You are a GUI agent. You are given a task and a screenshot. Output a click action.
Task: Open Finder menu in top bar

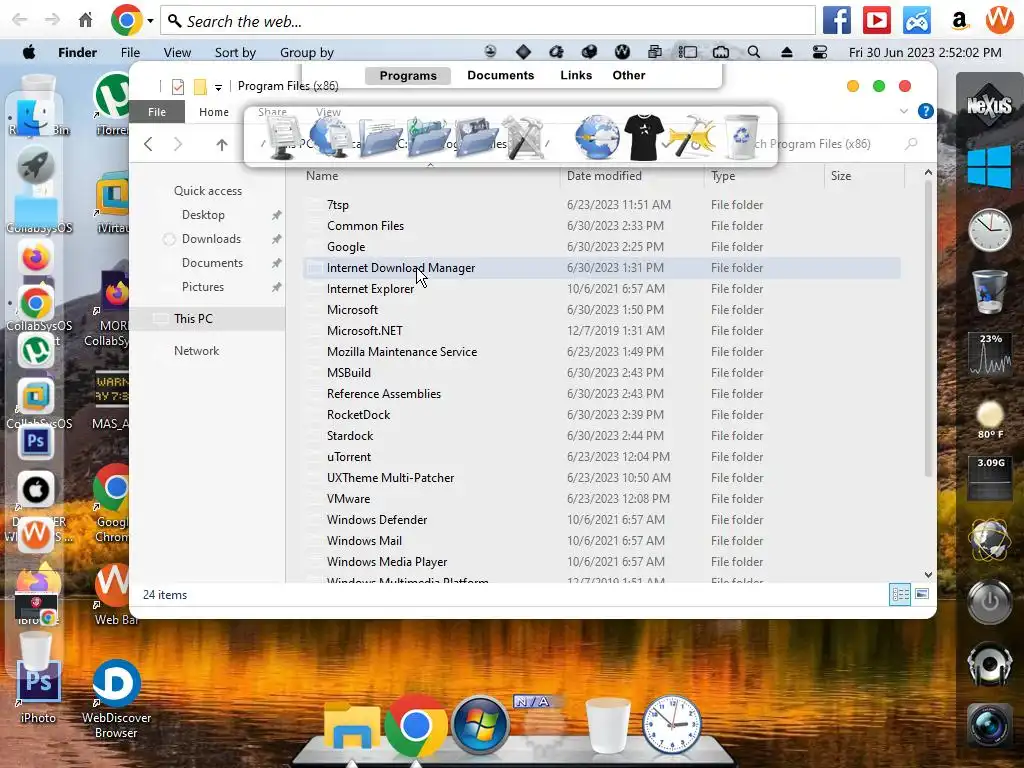[x=77, y=52]
